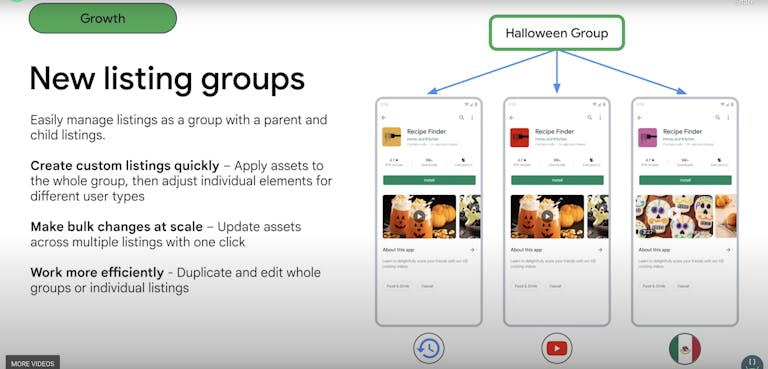Click Recipe Finder title in pink-icon phone
Screen dimensions: 768x369
coord(683,132)
